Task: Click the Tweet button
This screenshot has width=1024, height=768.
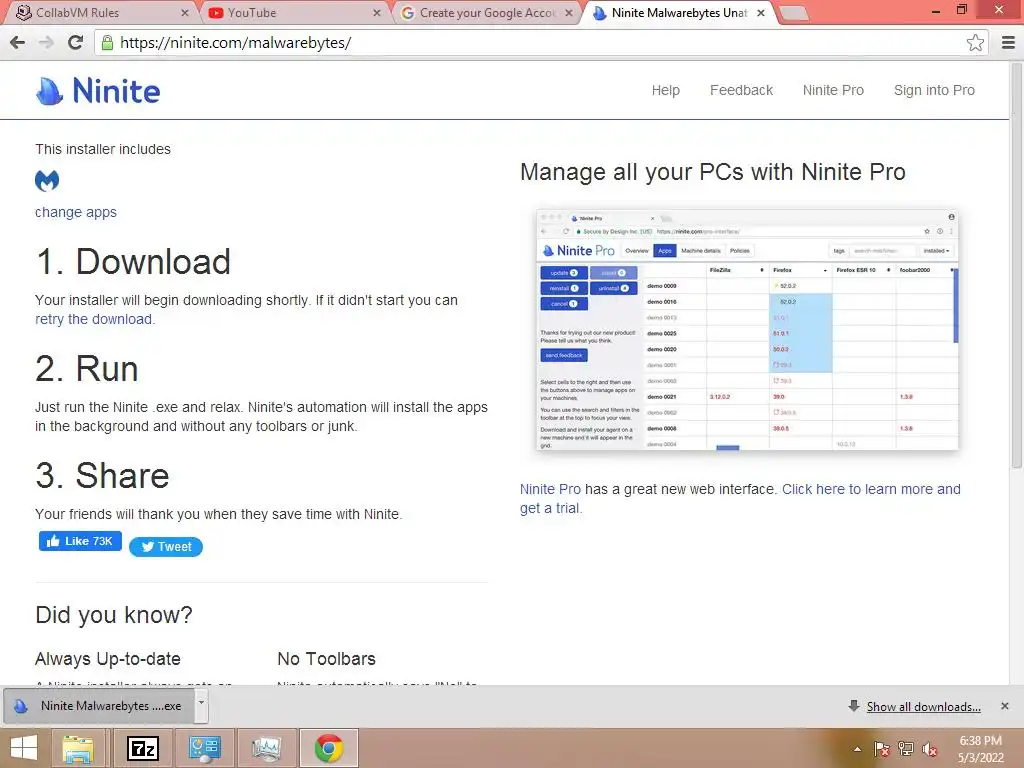Action: tap(166, 547)
